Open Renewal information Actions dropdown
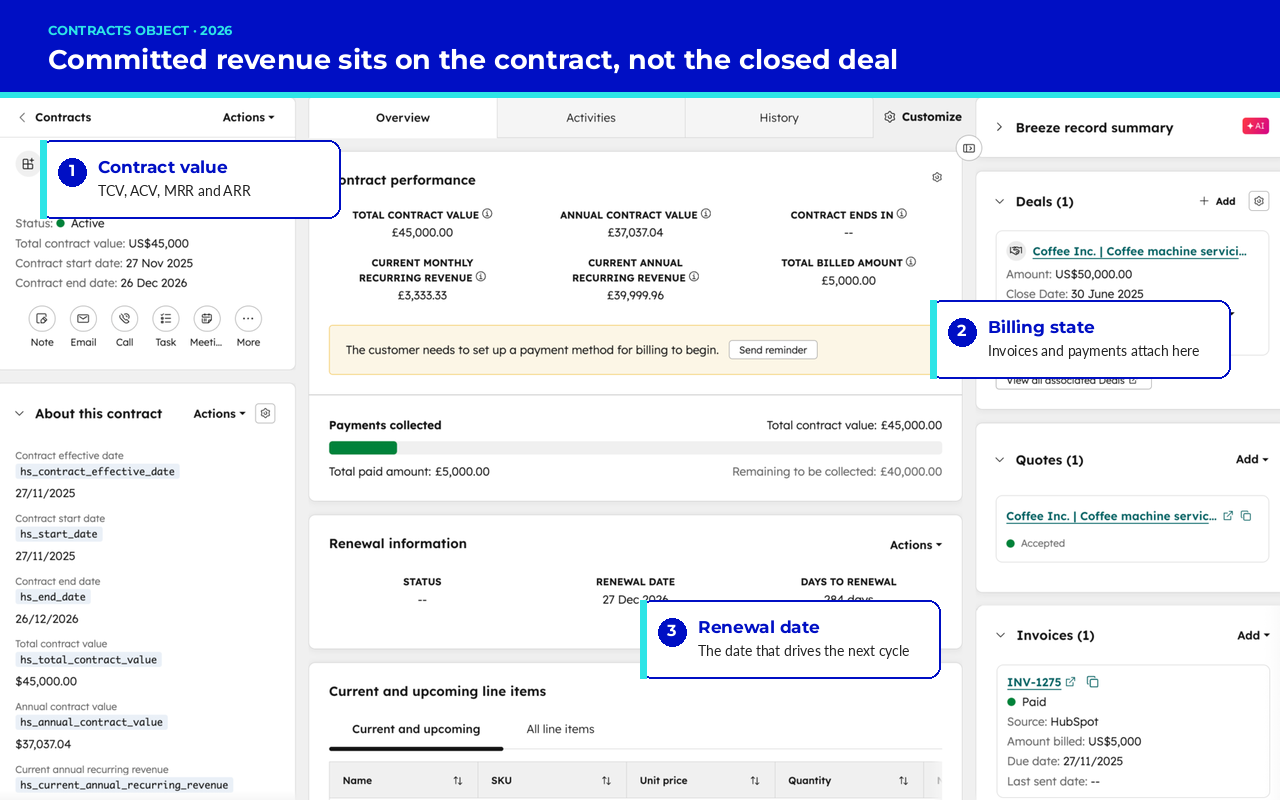Screen dimensions: 1280x800 click(916, 545)
